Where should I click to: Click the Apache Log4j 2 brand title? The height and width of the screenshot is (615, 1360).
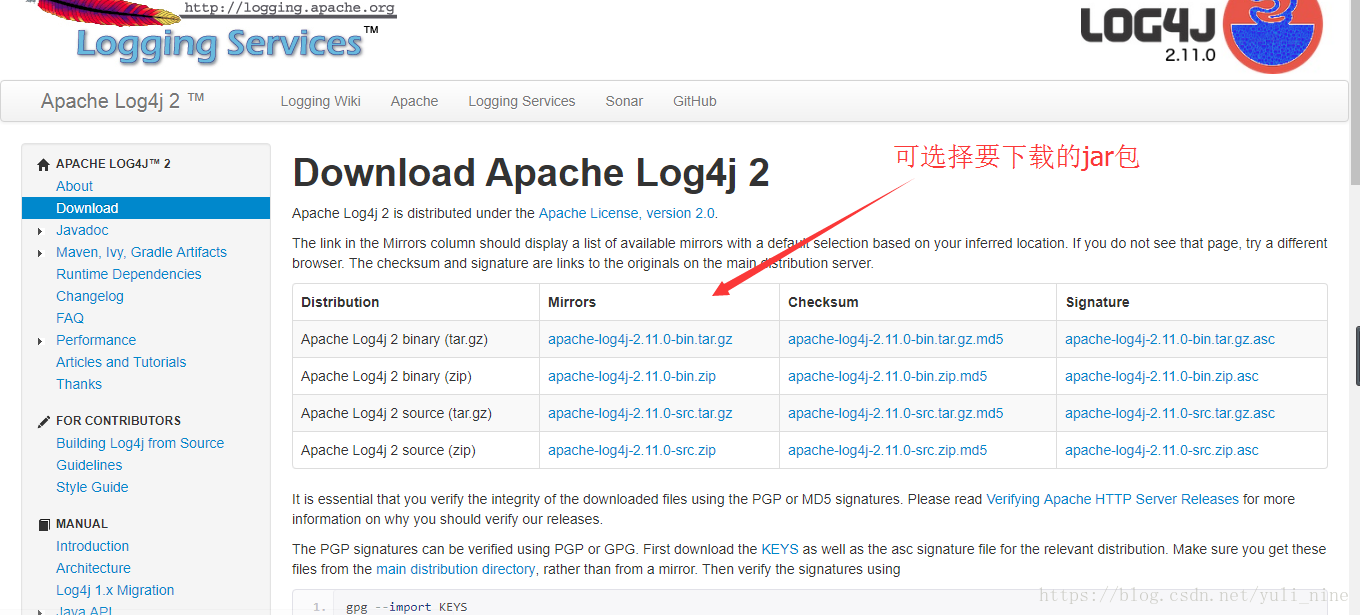(122, 101)
